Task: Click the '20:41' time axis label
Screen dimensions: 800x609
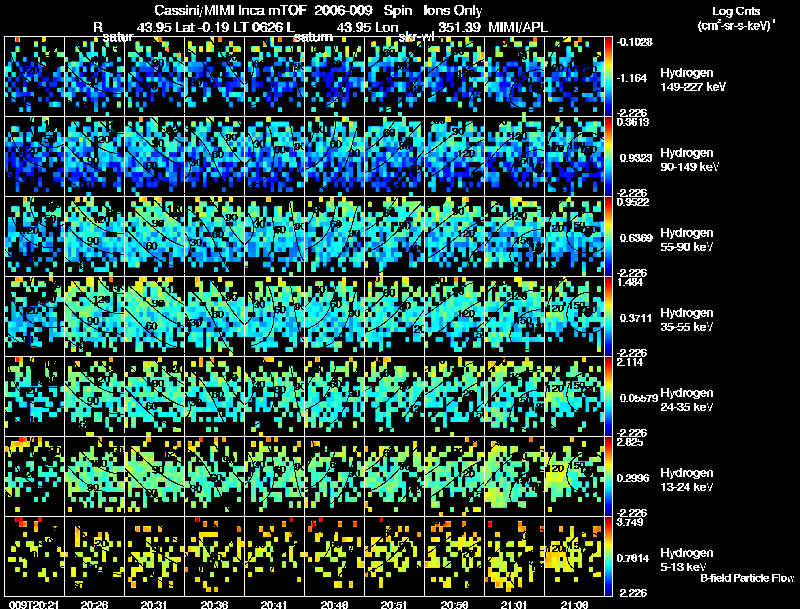Action: [x=274, y=604]
